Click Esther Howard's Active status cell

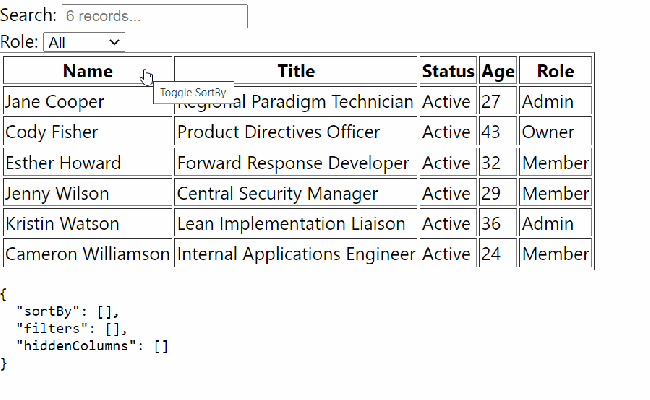[x=448, y=162]
